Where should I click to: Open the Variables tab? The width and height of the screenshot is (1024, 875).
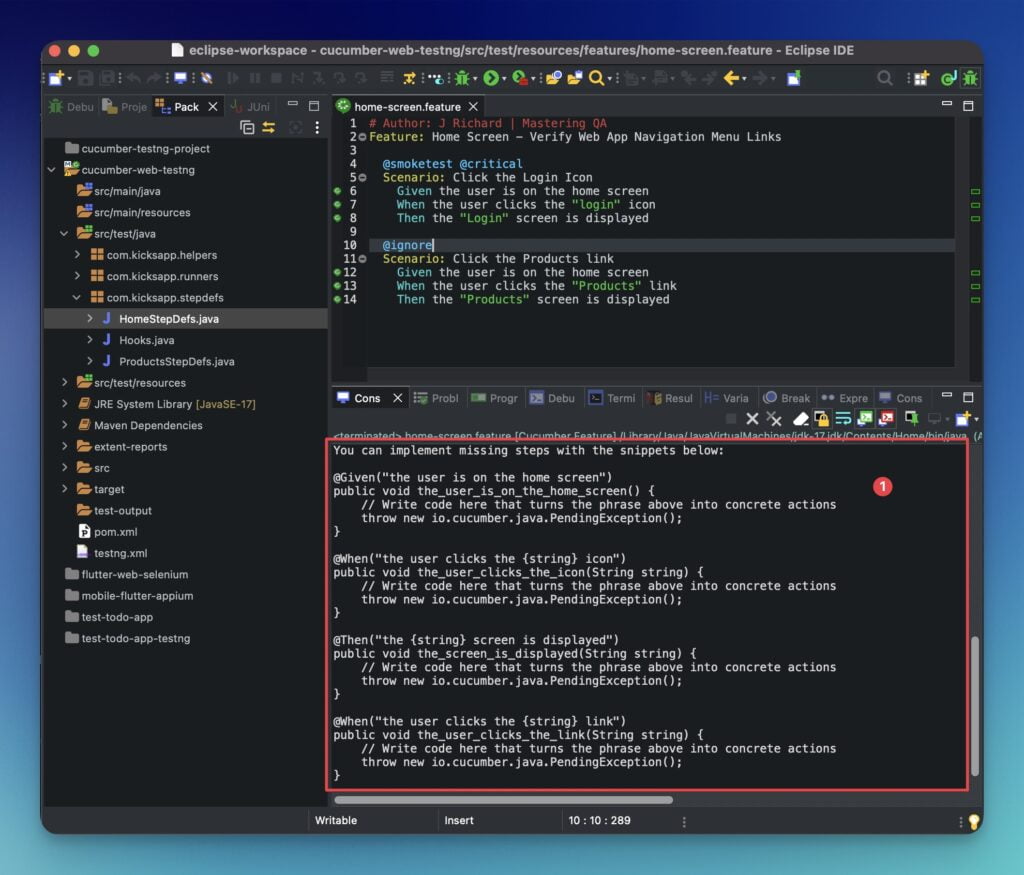point(726,398)
